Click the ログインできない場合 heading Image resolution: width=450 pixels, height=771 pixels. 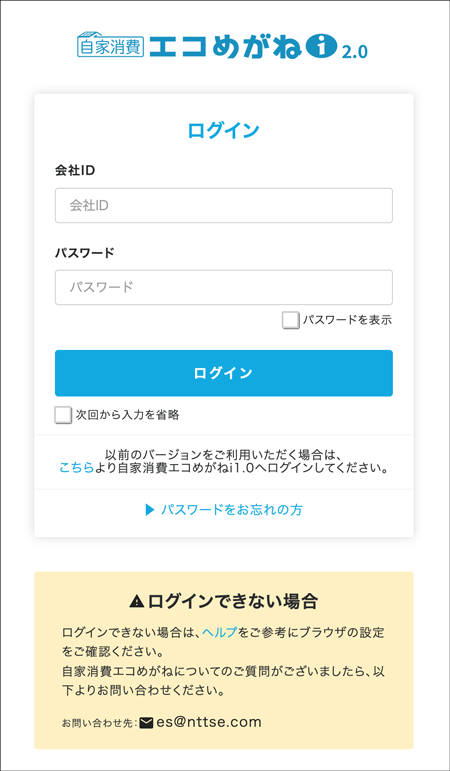[x=233, y=601]
